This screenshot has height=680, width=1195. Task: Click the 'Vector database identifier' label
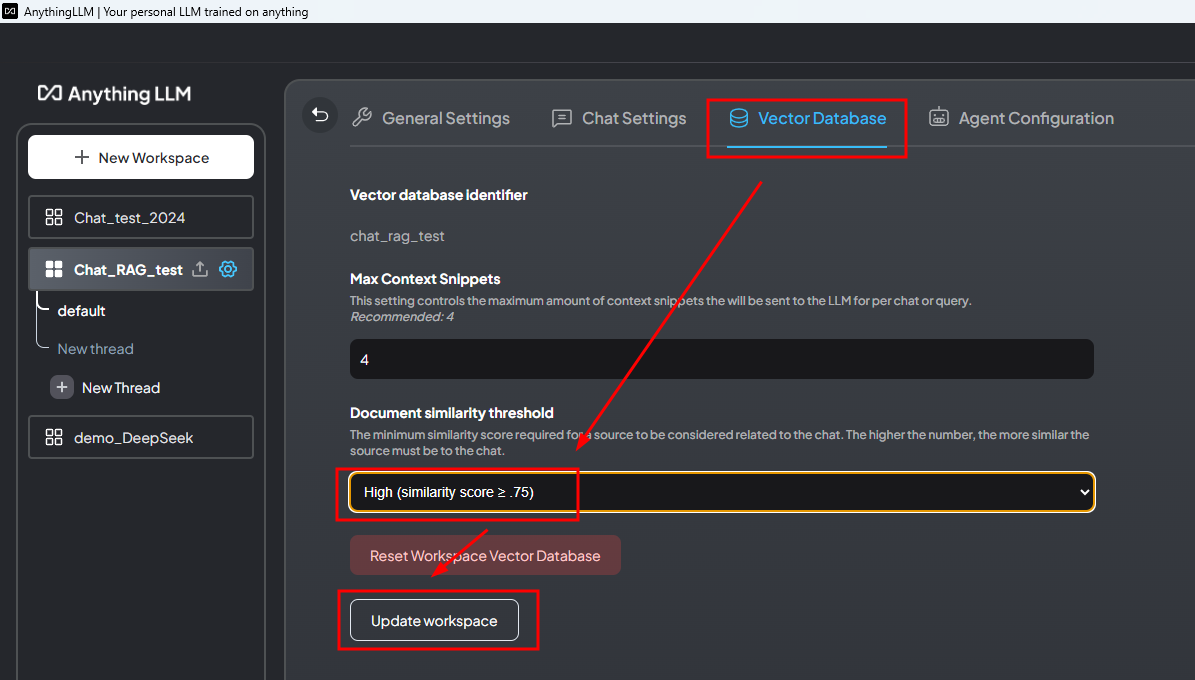438,194
